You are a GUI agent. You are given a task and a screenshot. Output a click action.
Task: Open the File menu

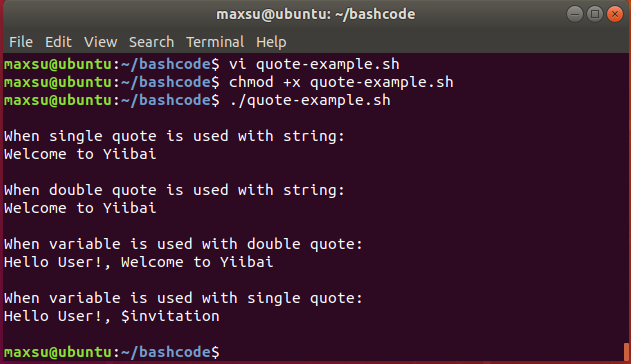[x=21, y=42]
